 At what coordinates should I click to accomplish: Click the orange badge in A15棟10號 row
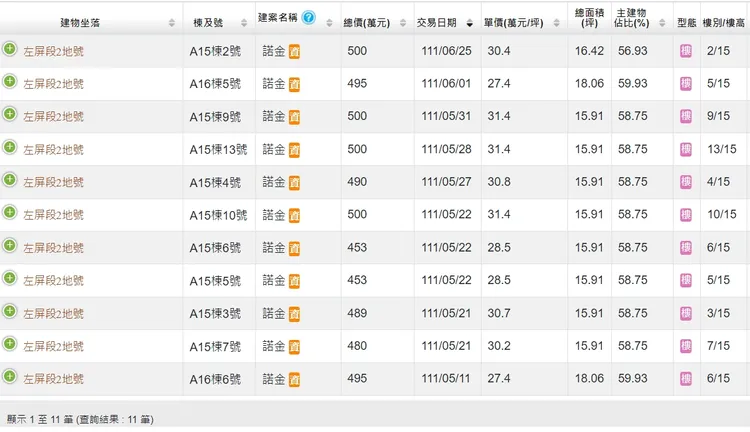point(294,216)
